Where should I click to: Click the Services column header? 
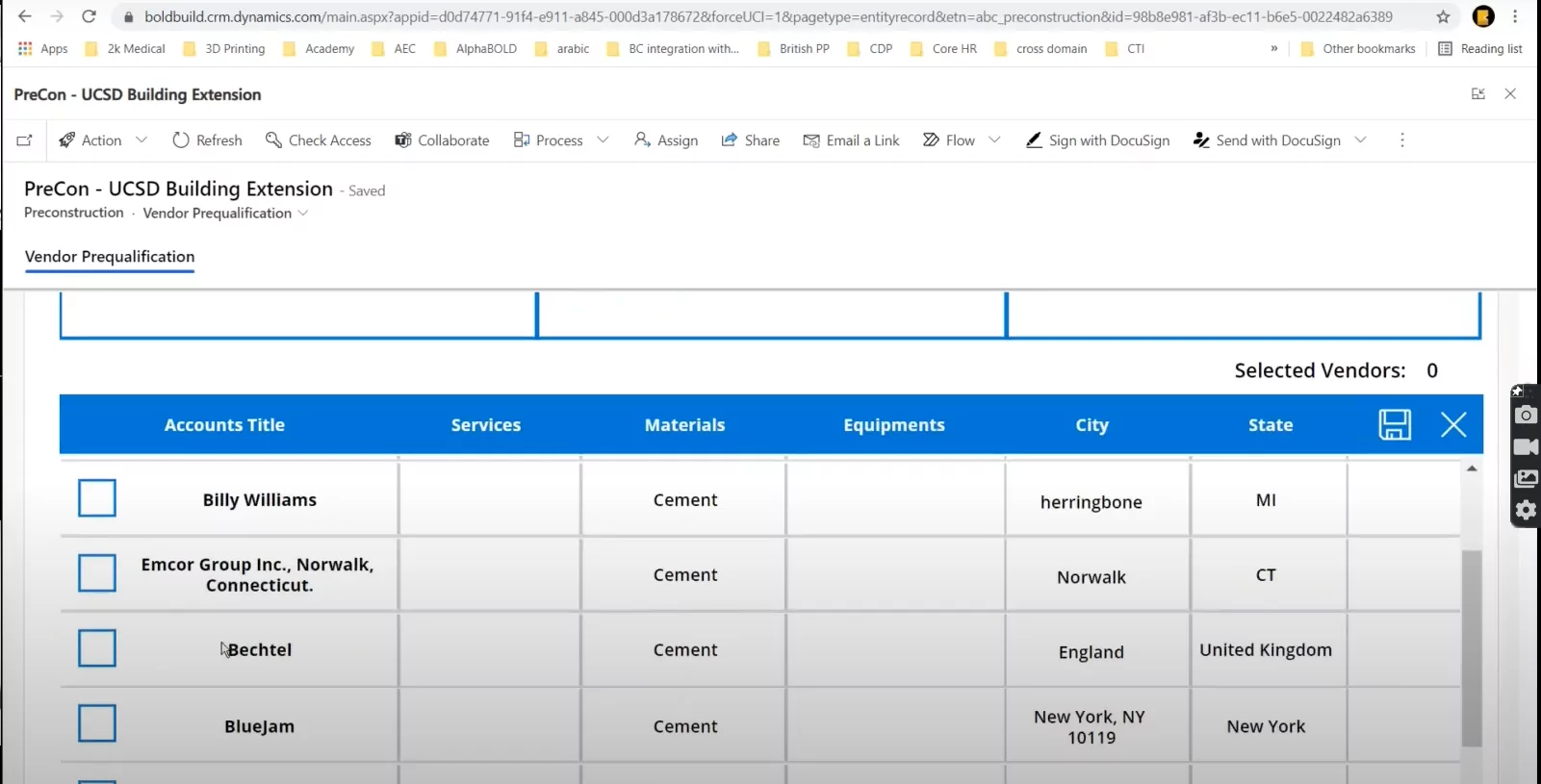point(486,425)
